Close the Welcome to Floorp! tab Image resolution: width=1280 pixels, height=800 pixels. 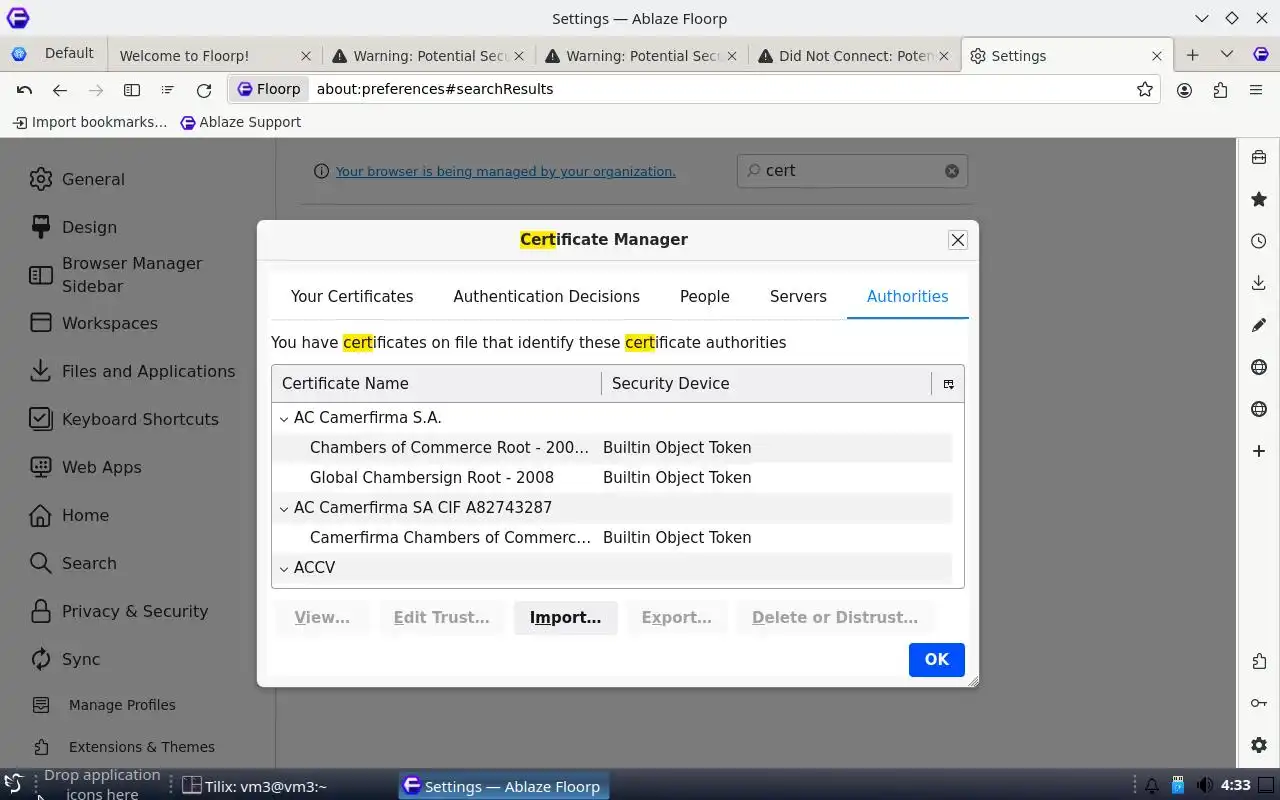click(x=306, y=56)
